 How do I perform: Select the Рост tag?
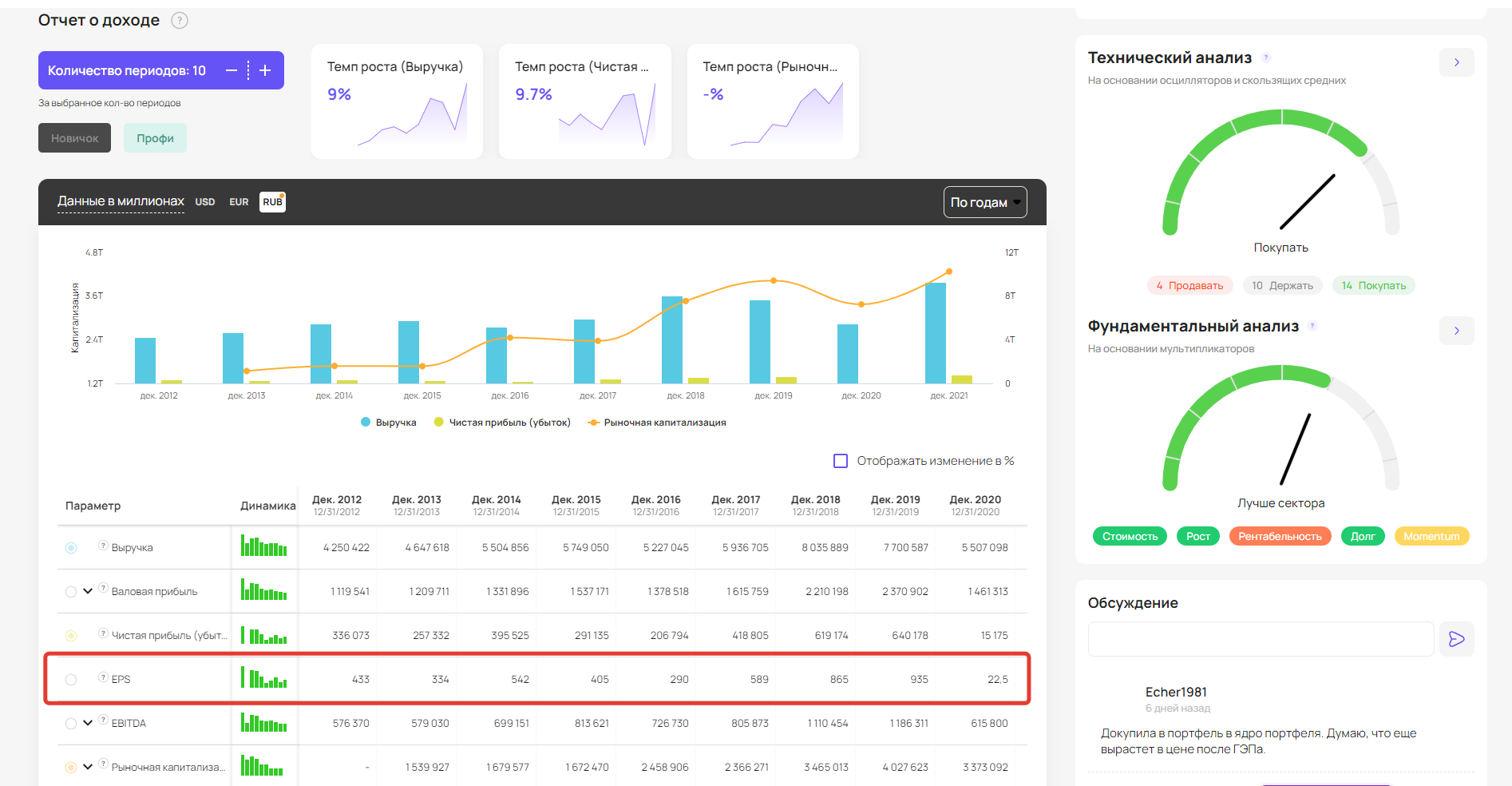coord(1198,536)
